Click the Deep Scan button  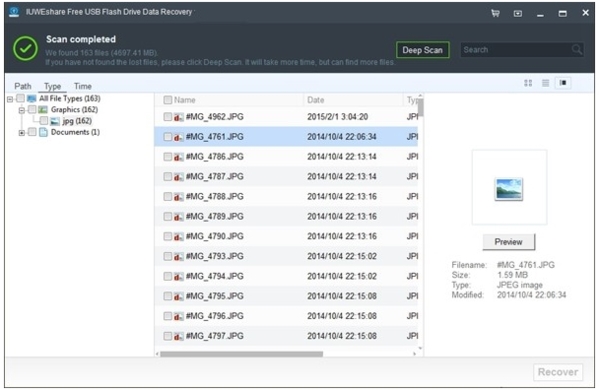pos(423,50)
